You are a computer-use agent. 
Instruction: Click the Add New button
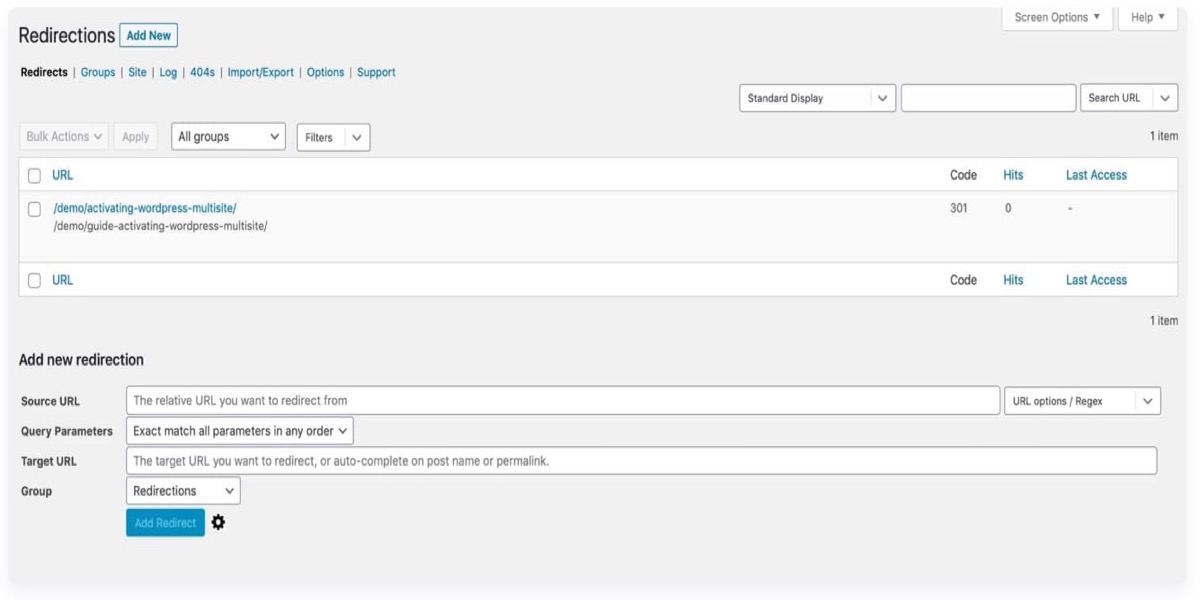tap(149, 36)
